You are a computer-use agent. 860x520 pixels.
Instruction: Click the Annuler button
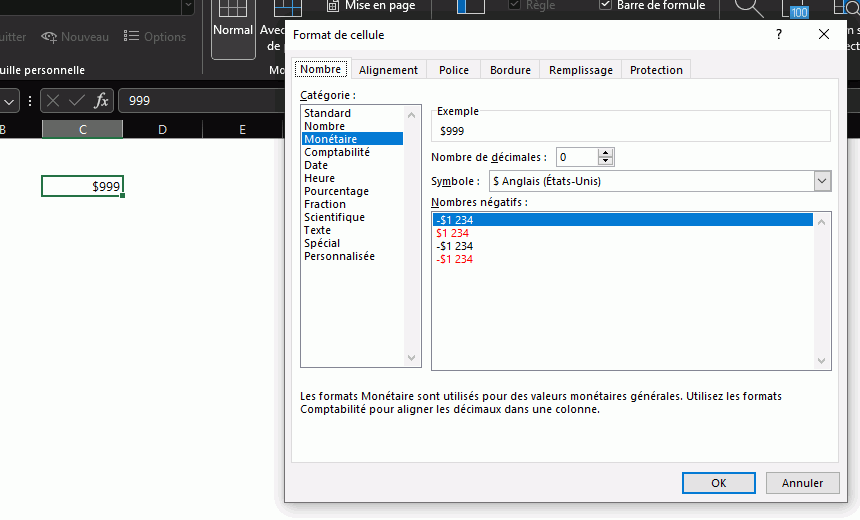click(802, 483)
